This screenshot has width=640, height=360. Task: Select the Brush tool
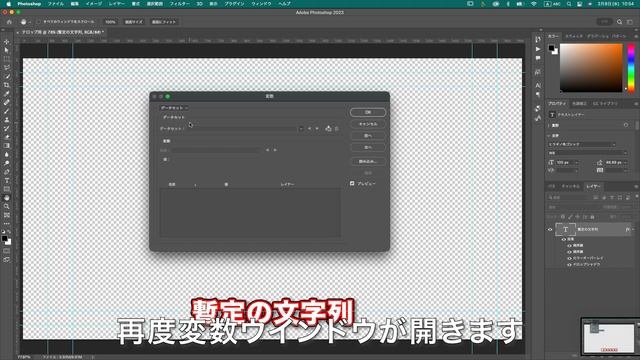point(7,111)
